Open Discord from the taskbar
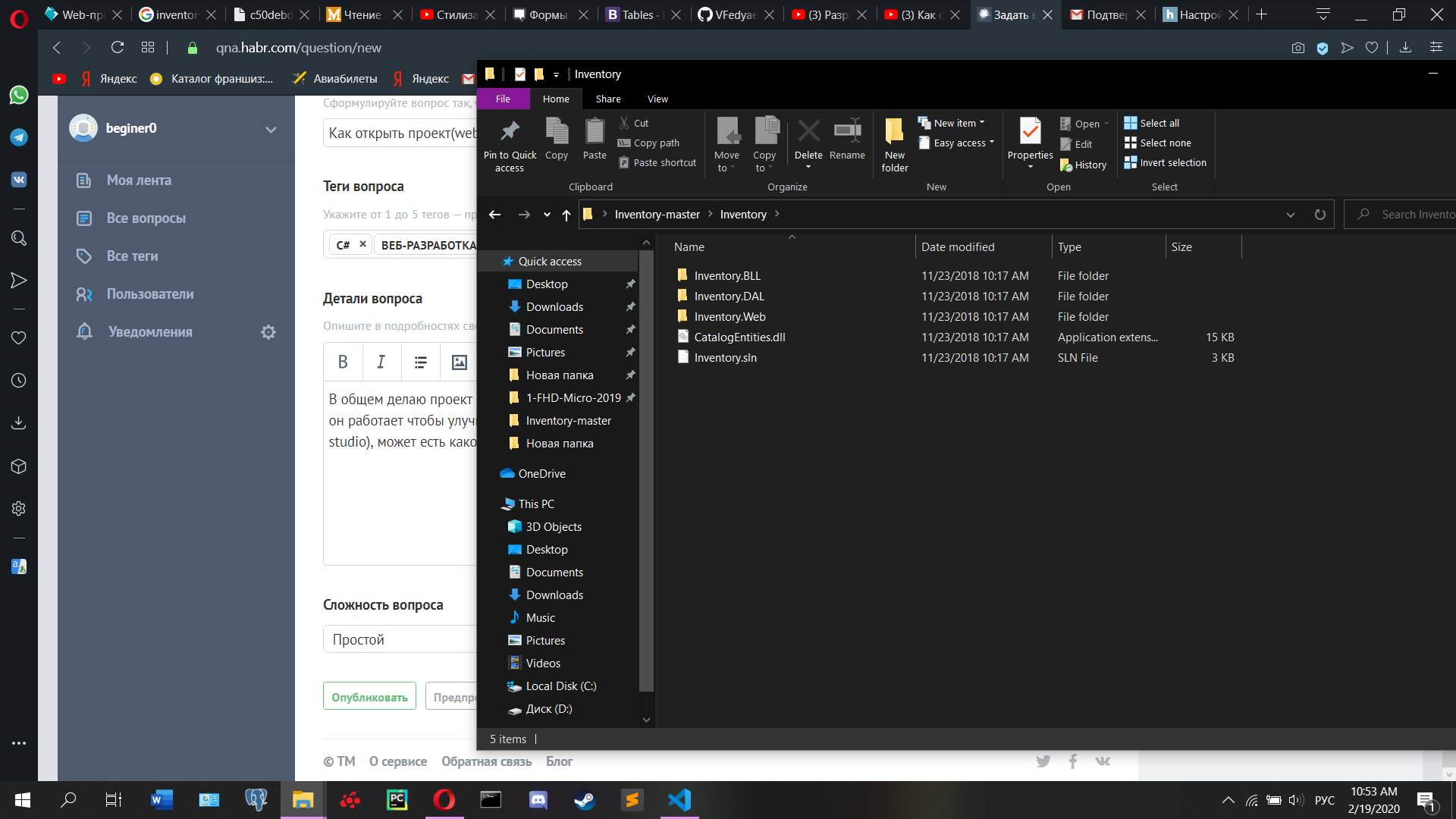Viewport: 1456px width, 819px height. click(x=538, y=799)
